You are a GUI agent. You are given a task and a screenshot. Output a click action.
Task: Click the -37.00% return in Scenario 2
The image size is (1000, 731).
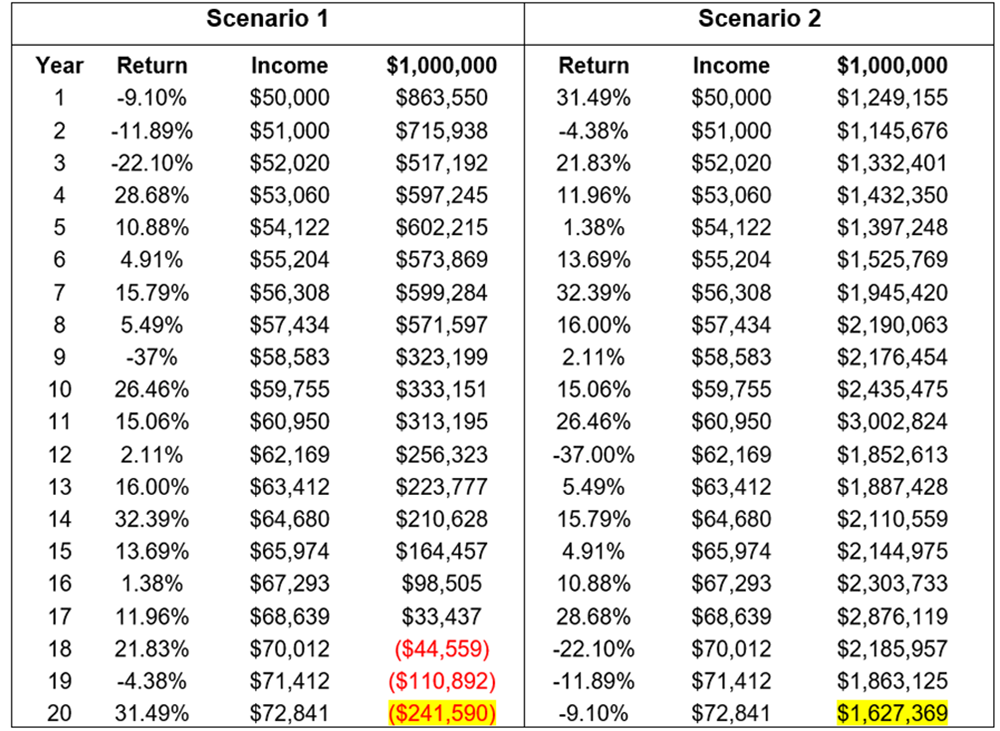coord(594,455)
